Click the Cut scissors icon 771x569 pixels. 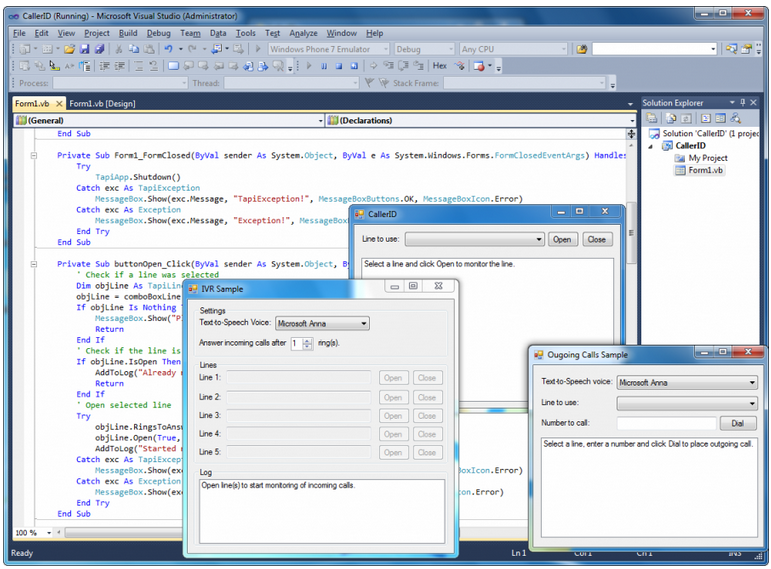119,49
